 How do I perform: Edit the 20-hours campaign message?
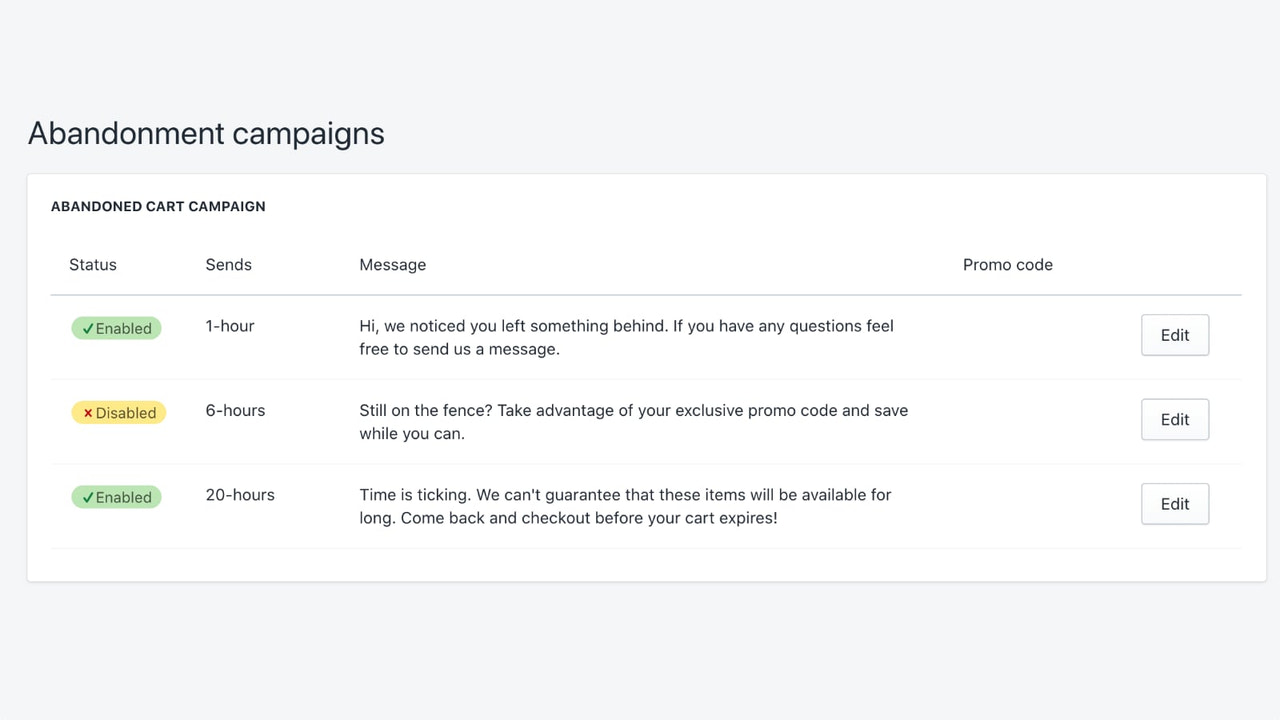pos(1174,503)
